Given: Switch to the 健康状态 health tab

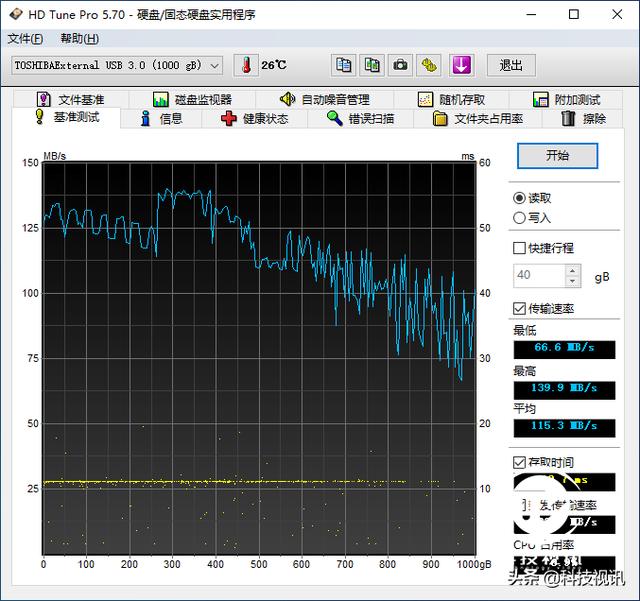Looking at the screenshot, I should click(254, 119).
